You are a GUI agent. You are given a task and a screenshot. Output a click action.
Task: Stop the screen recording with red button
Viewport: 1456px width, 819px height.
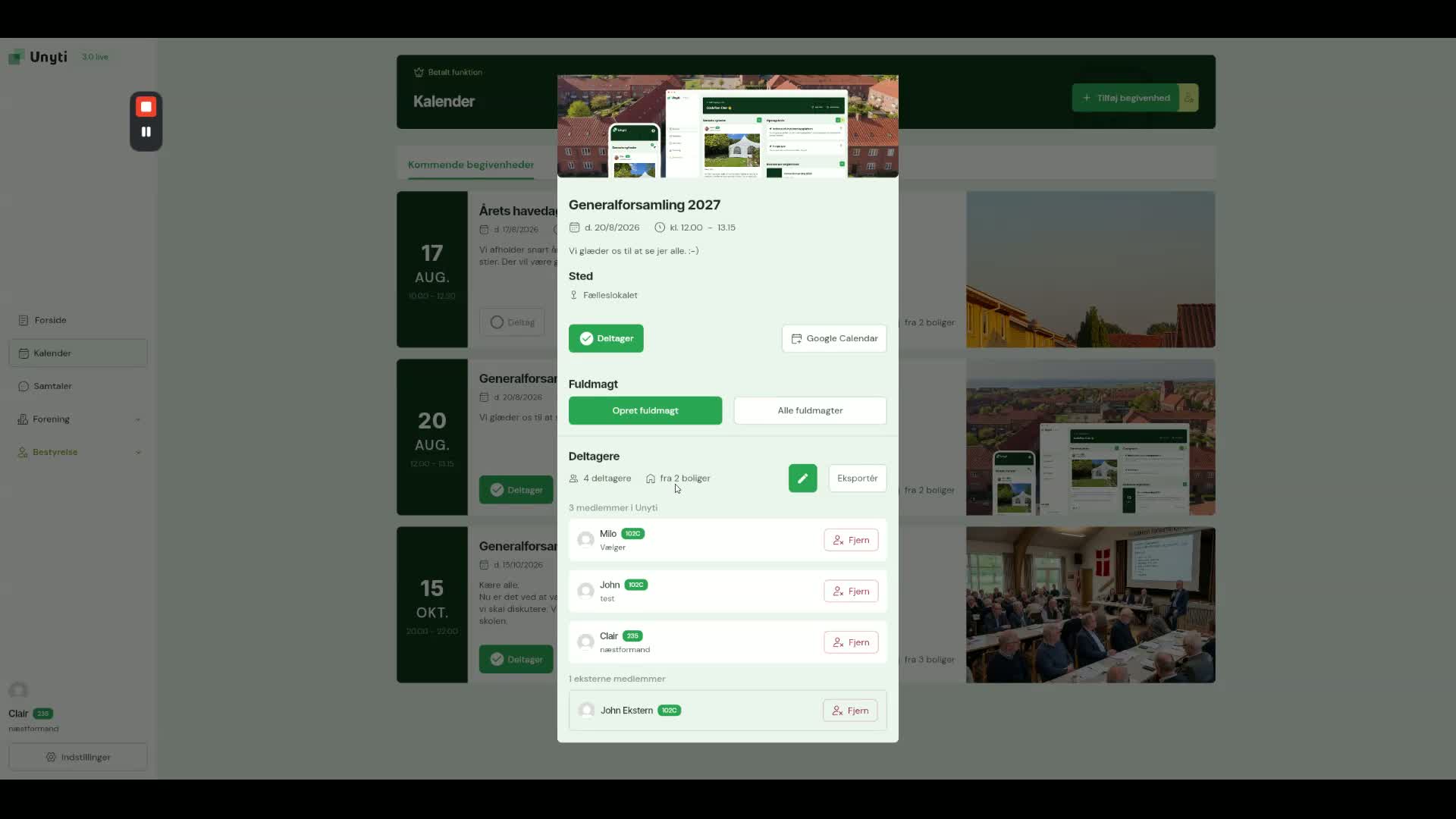[146, 107]
